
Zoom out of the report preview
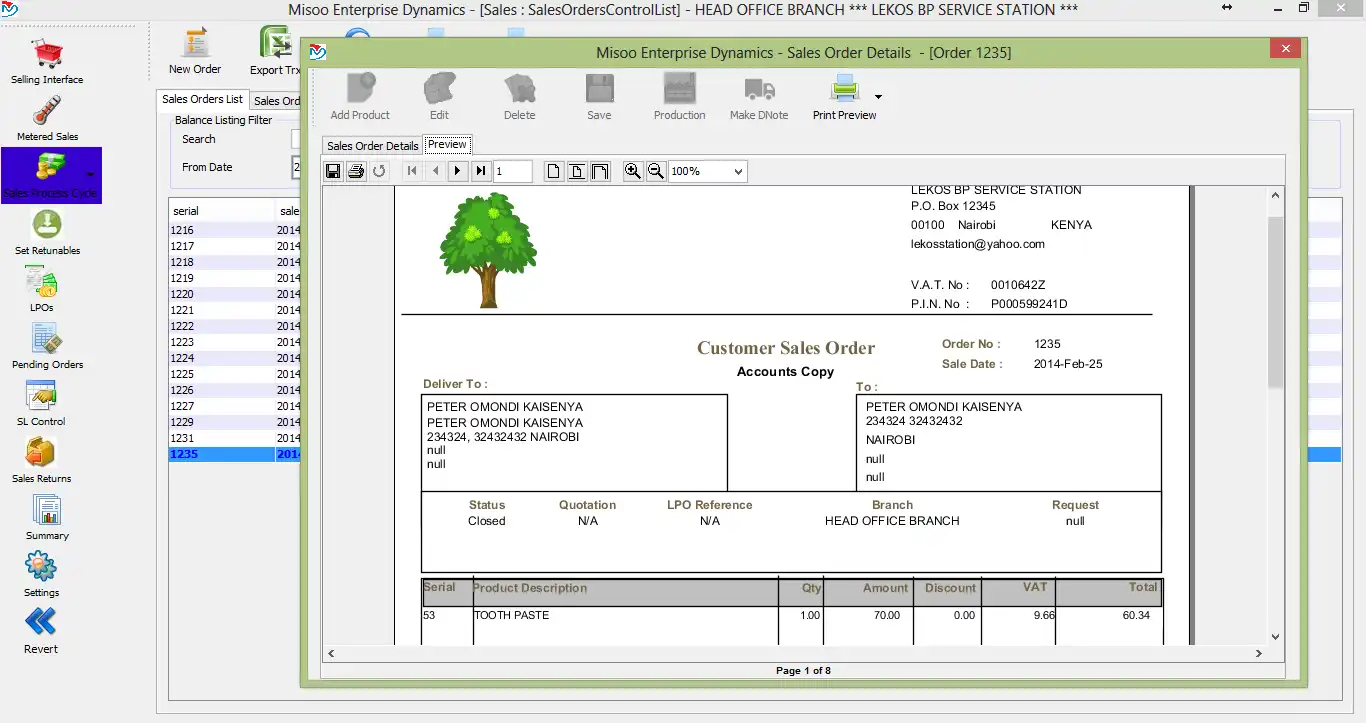click(656, 171)
